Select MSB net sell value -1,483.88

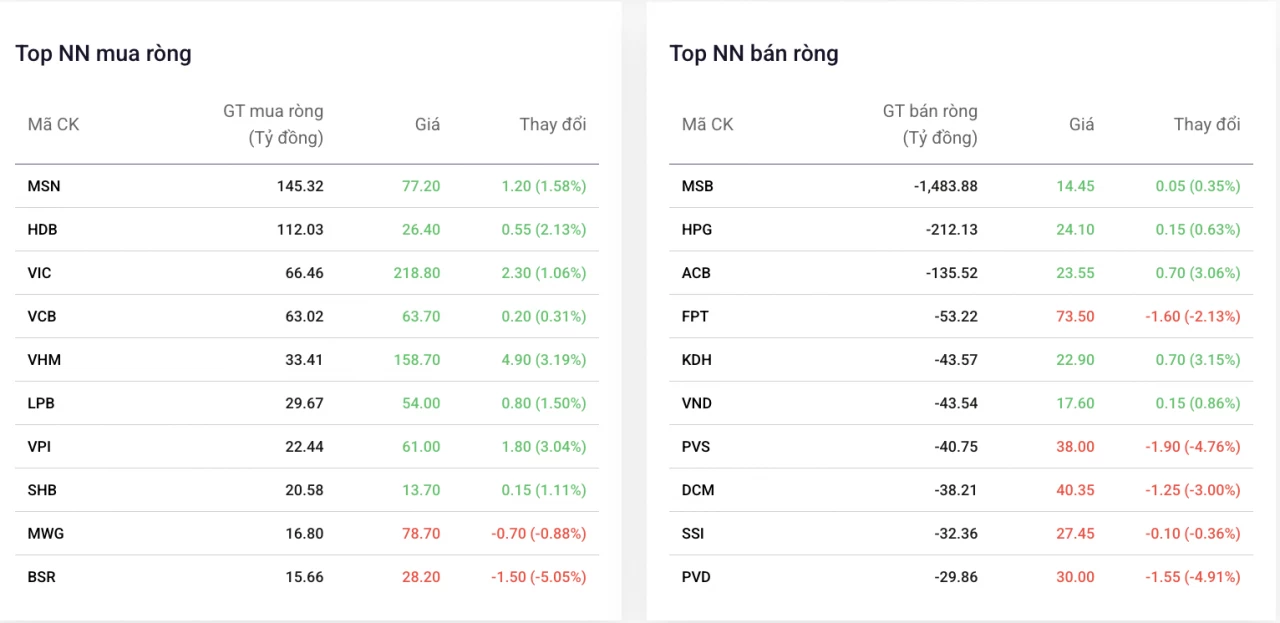(x=945, y=186)
